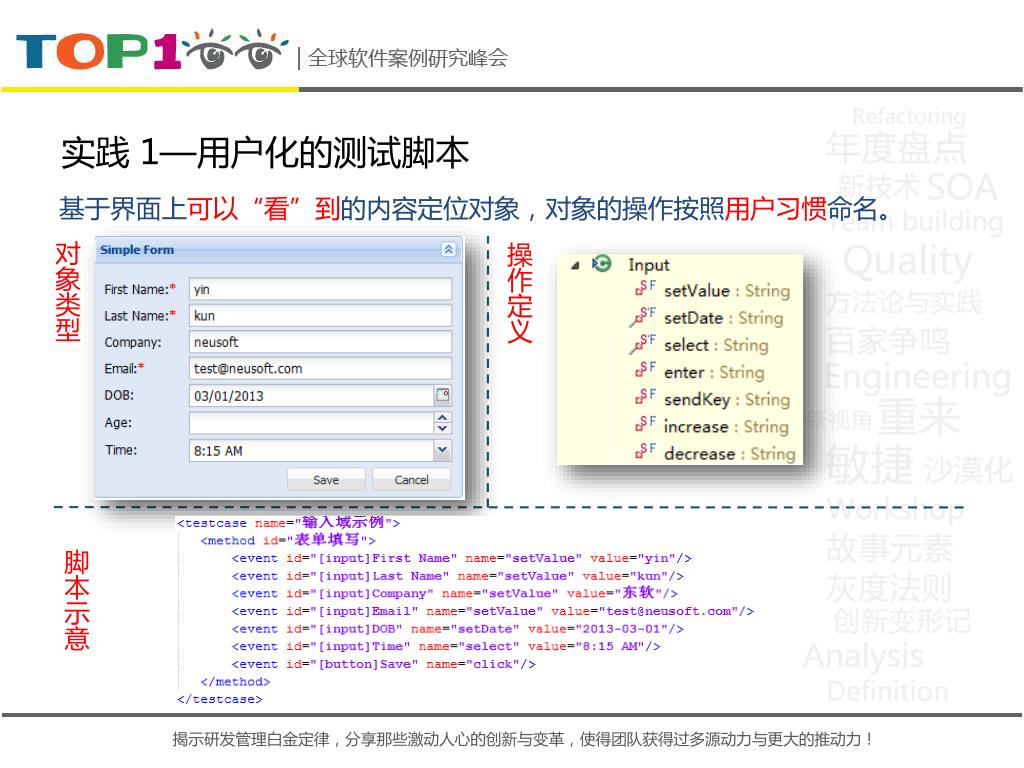
Task: Click the Last Name field containing kun
Action: pyautogui.click(x=320, y=315)
